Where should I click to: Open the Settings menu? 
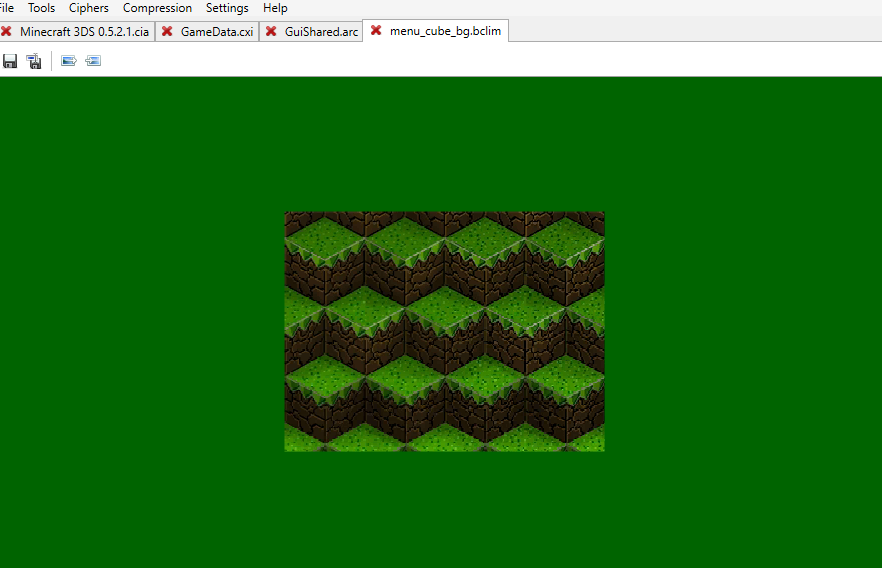[x=227, y=8]
